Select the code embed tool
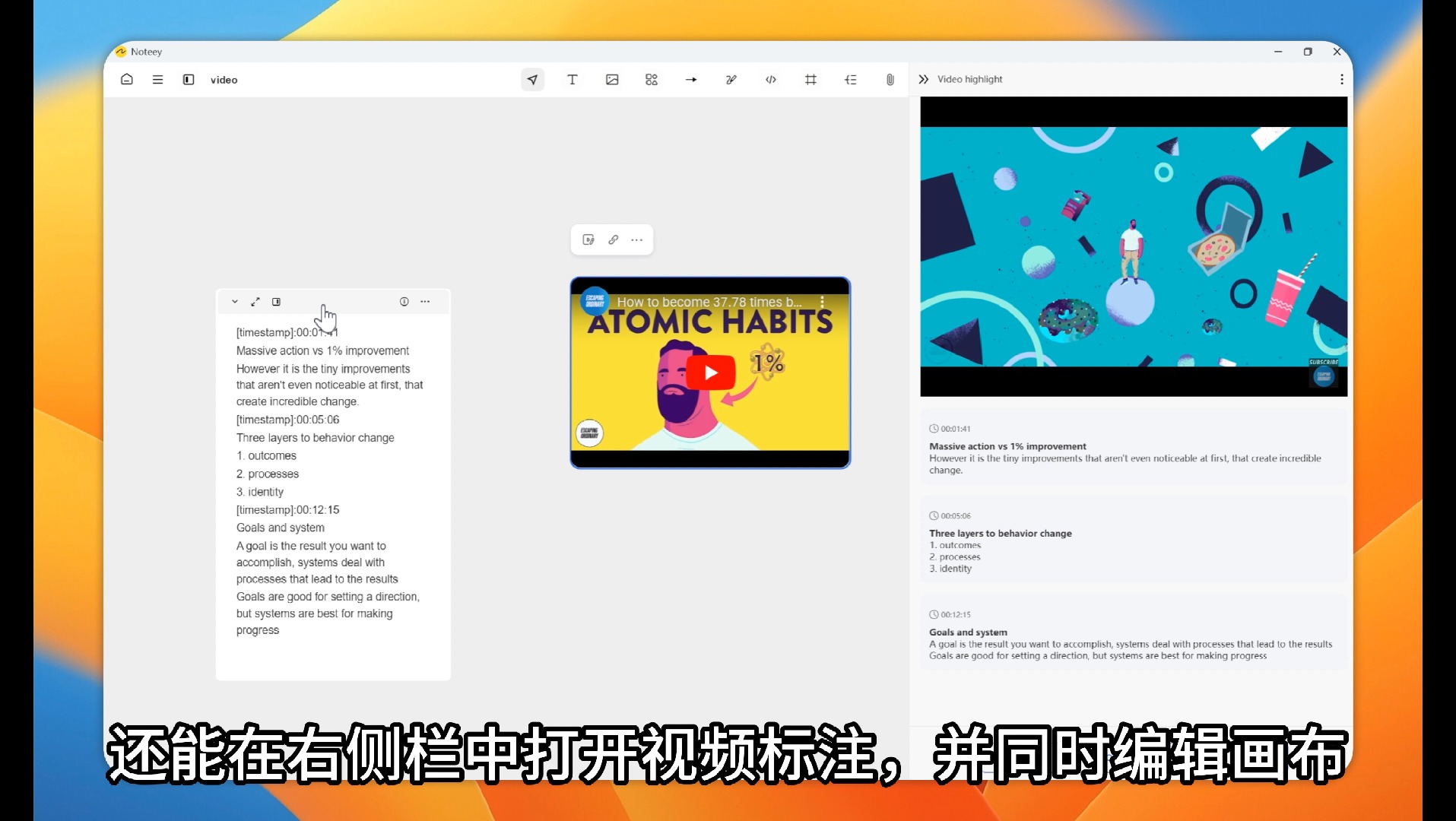Image resolution: width=1456 pixels, height=821 pixels. point(771,79)
